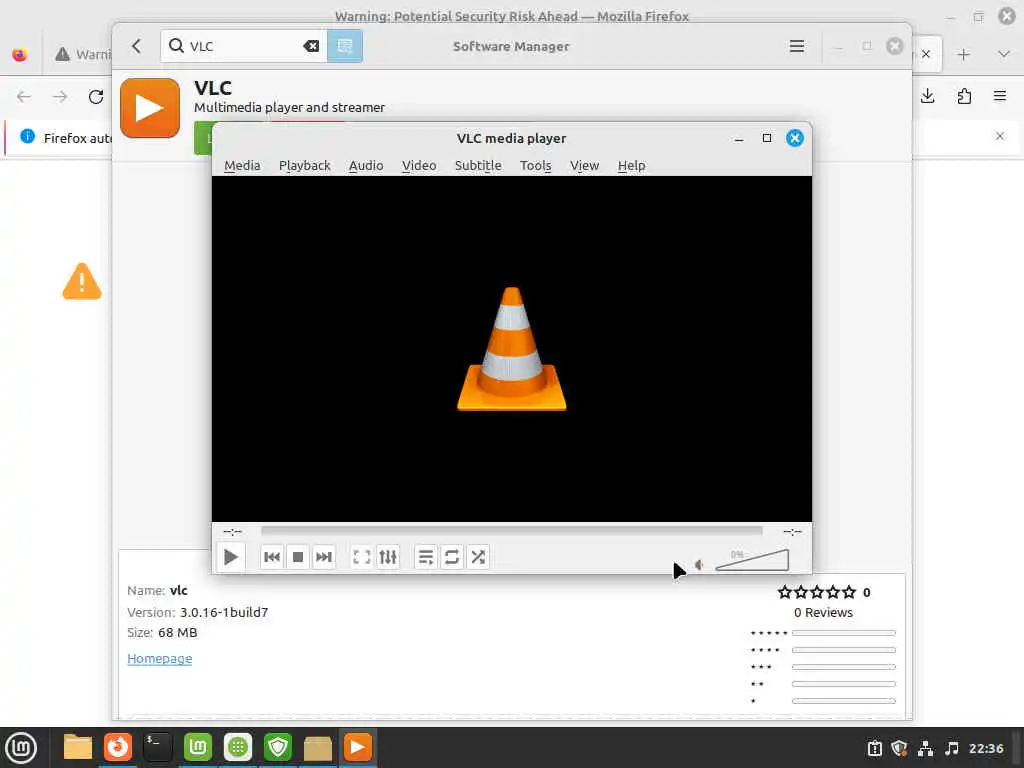Jump to previous media in VLC
The image size is (1024, 768).
pos(272,557)
